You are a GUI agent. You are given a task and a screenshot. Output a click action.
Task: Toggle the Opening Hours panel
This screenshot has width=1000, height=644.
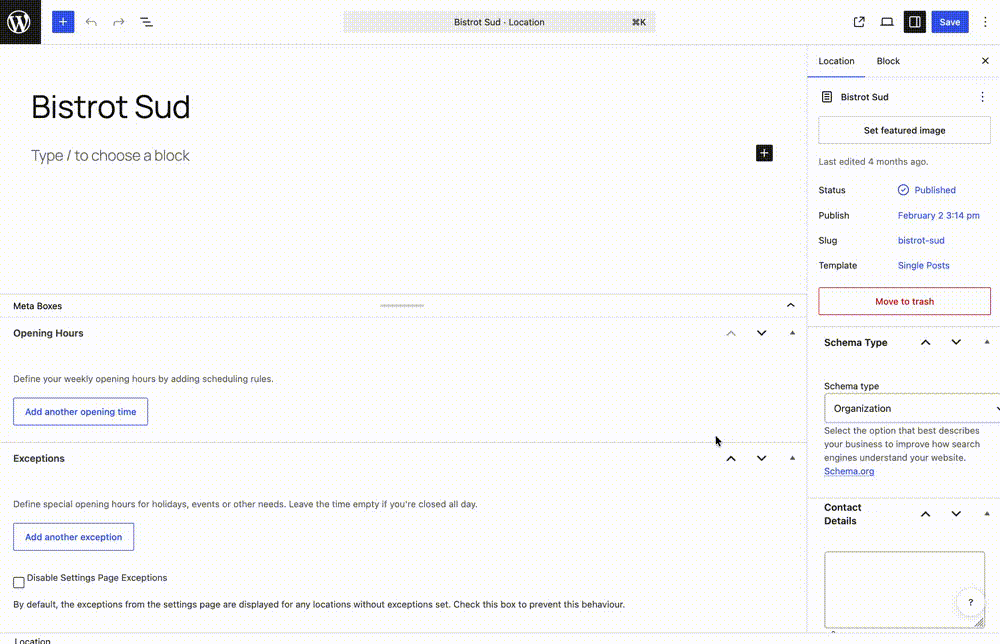pyautogui.click(x=793, y=333)
